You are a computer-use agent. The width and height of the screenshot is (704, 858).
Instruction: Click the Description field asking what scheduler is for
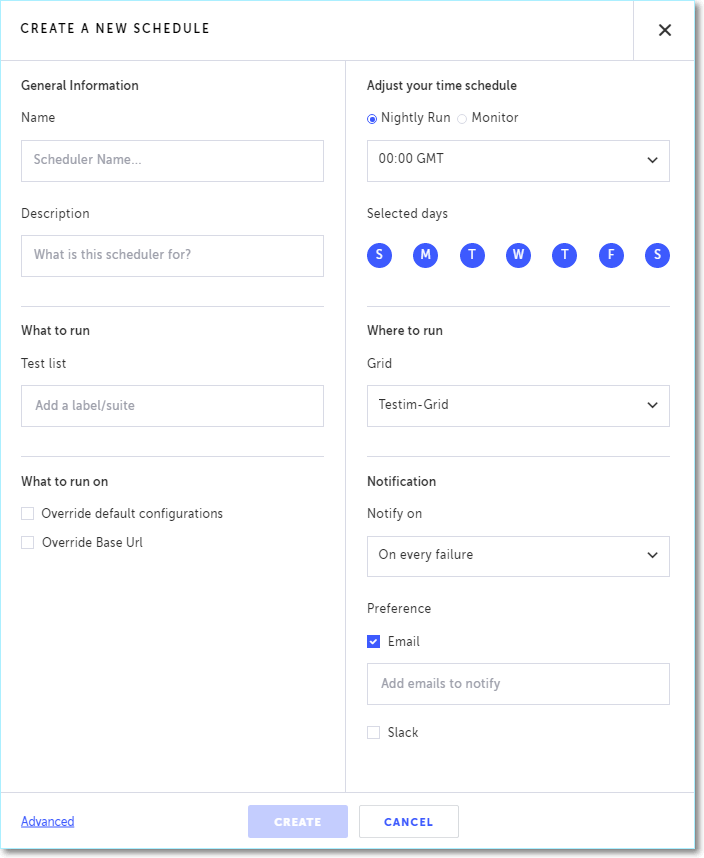(172, 256)
